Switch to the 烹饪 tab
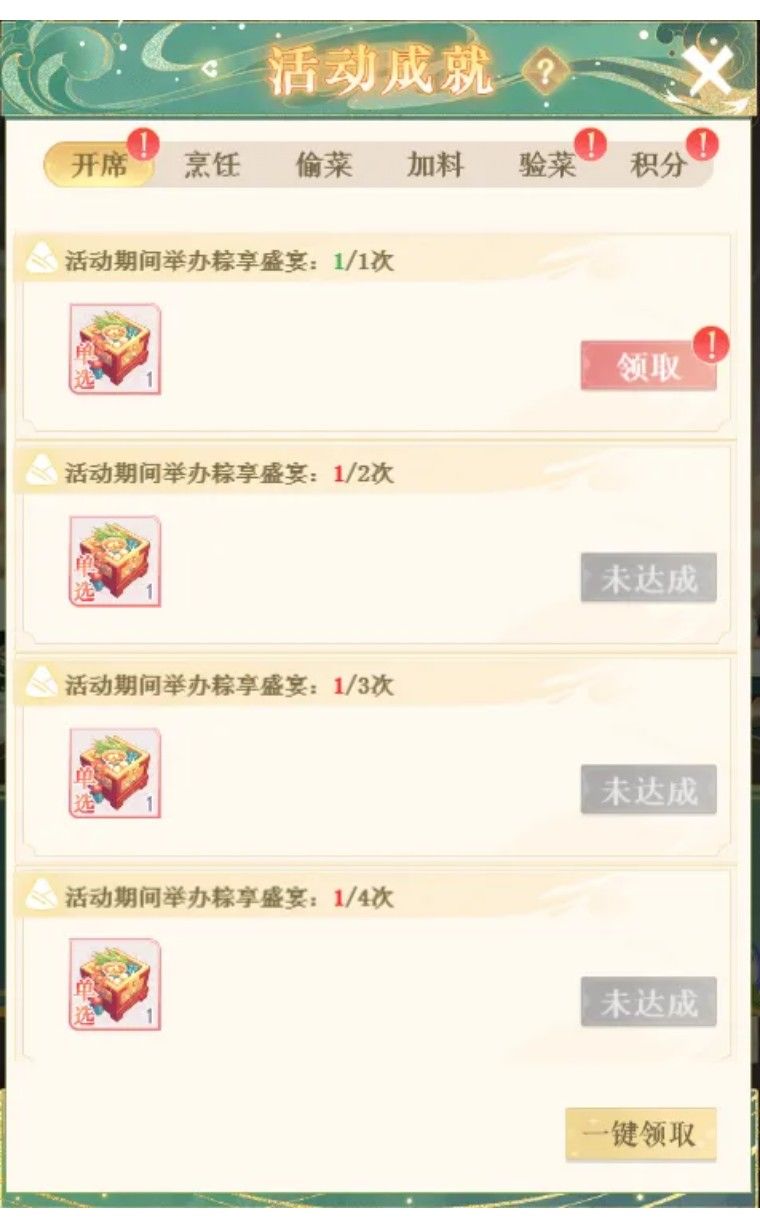Image resolution: width=760 pixels, height=1228 pixels. click(212, 165)
